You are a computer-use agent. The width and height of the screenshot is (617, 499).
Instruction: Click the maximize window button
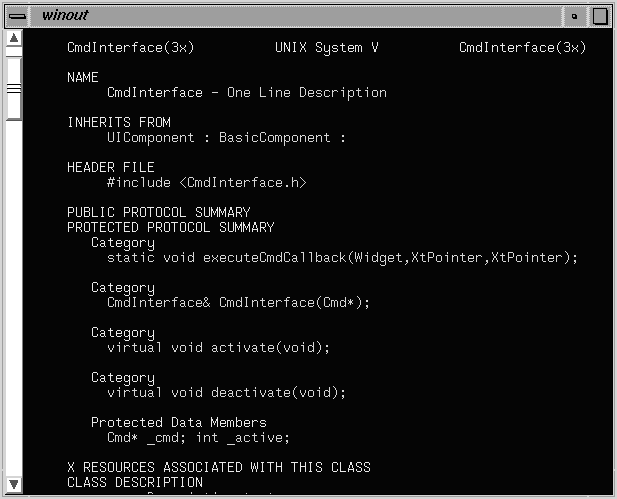[599, 16]
